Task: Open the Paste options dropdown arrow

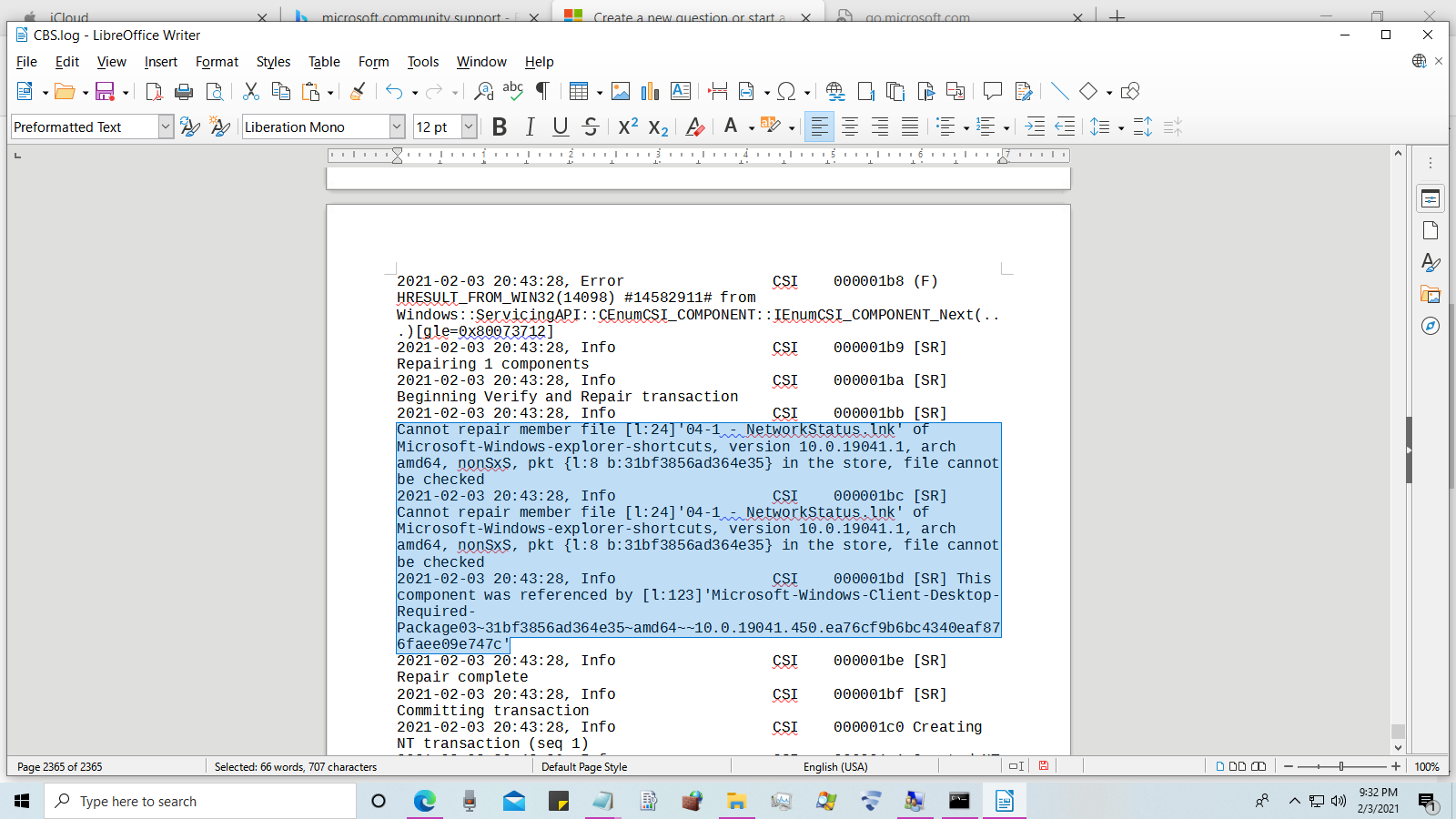Action: pyautogui.click(x=330, y=92)
